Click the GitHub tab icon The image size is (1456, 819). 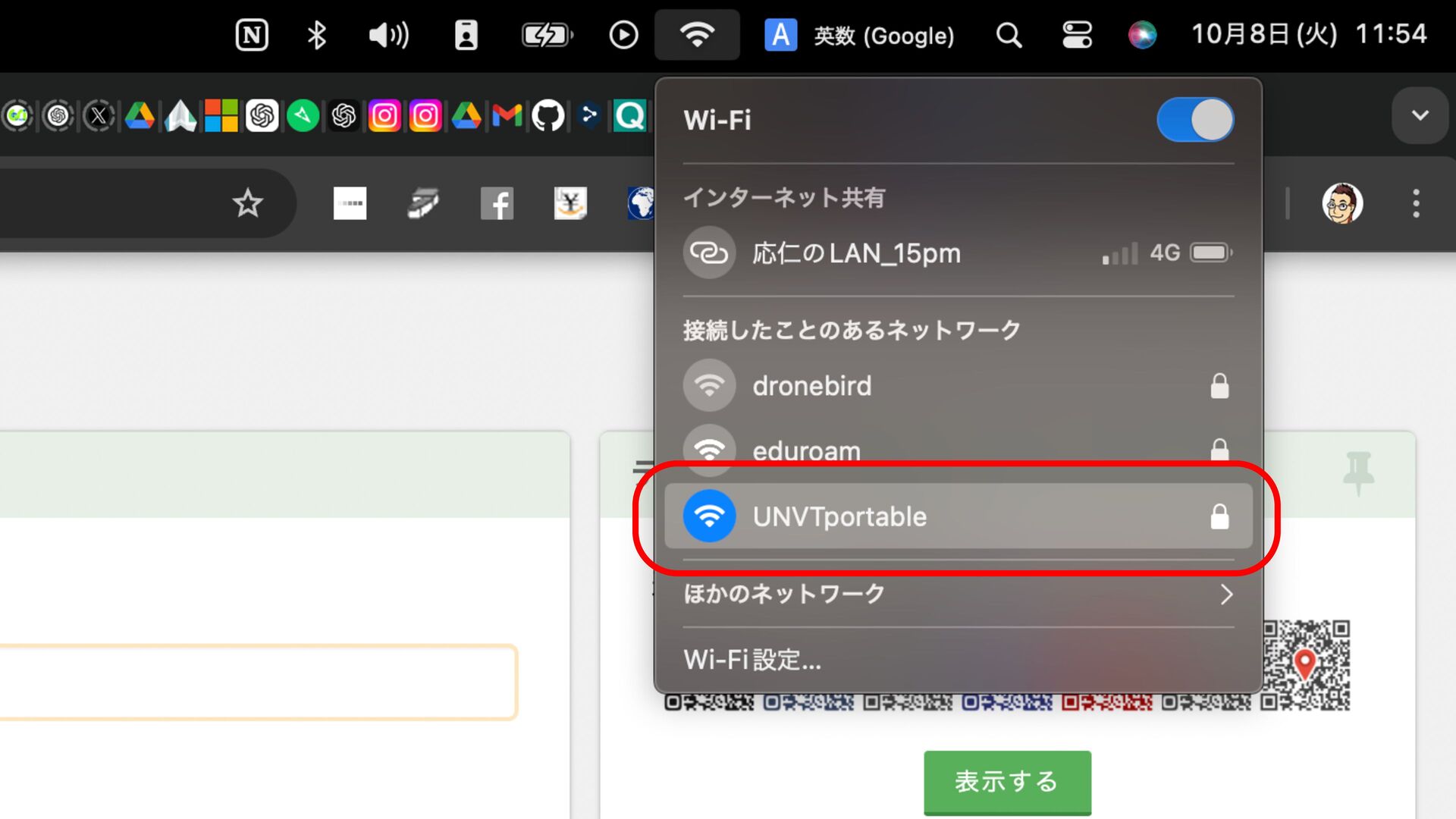[548, 116]
